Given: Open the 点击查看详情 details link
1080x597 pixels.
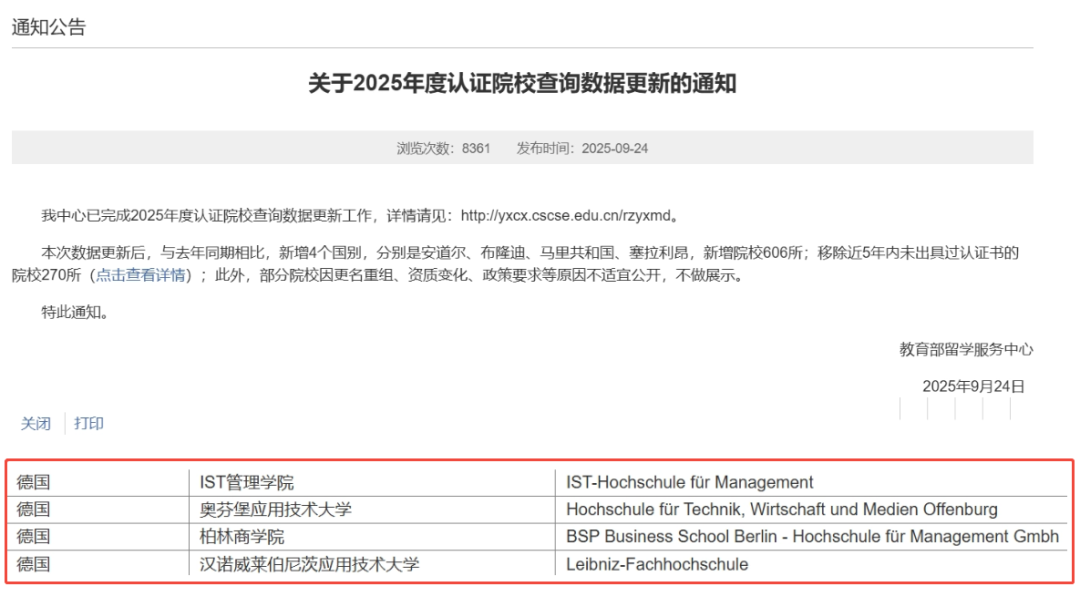Looking at the screenshot, I should pyautogui.click(x=141, y=275).
